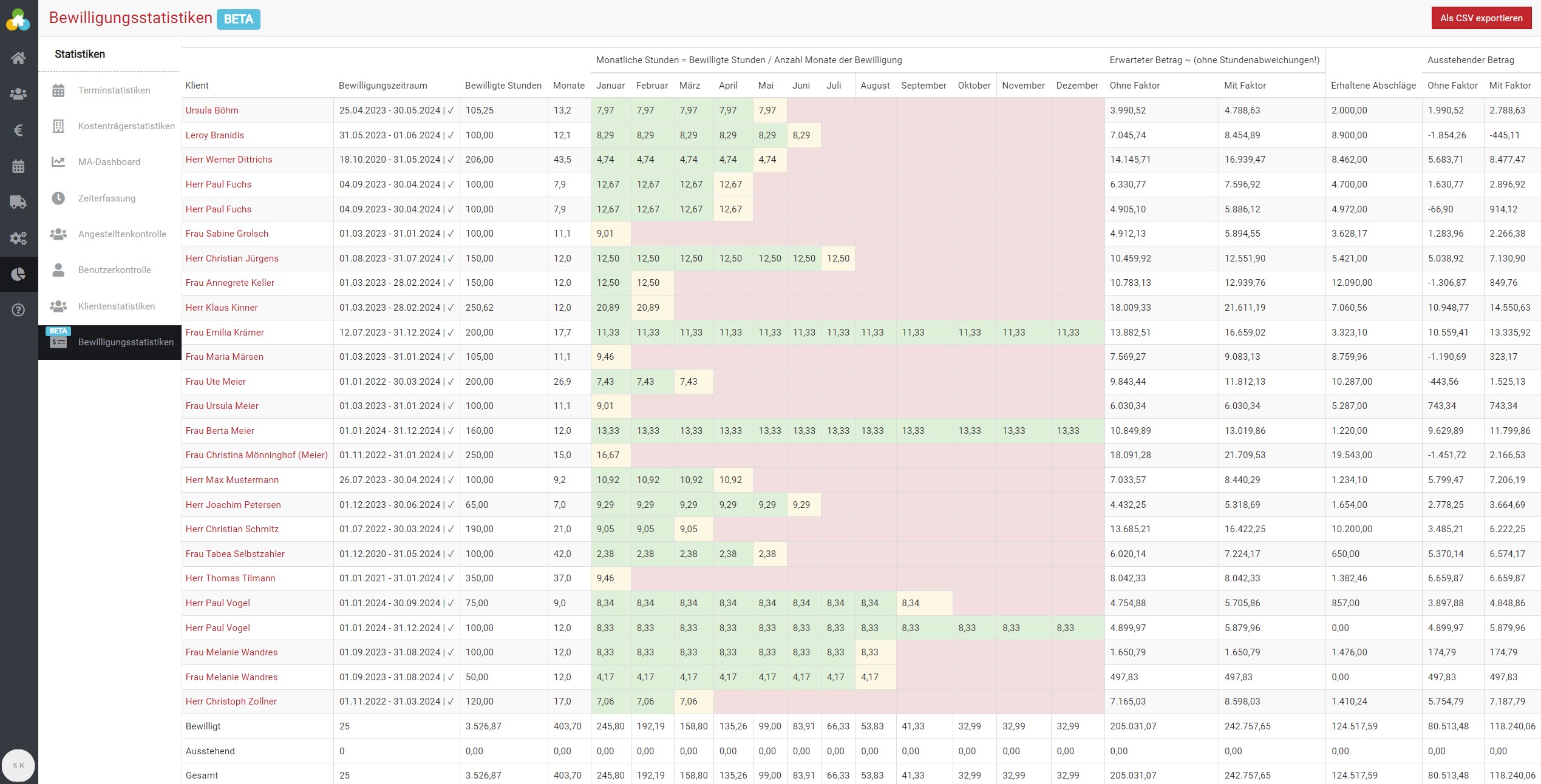Click the euro billing icon
Screen dimensions: 1541x784
pyautogui.click(x=18, y=130)
